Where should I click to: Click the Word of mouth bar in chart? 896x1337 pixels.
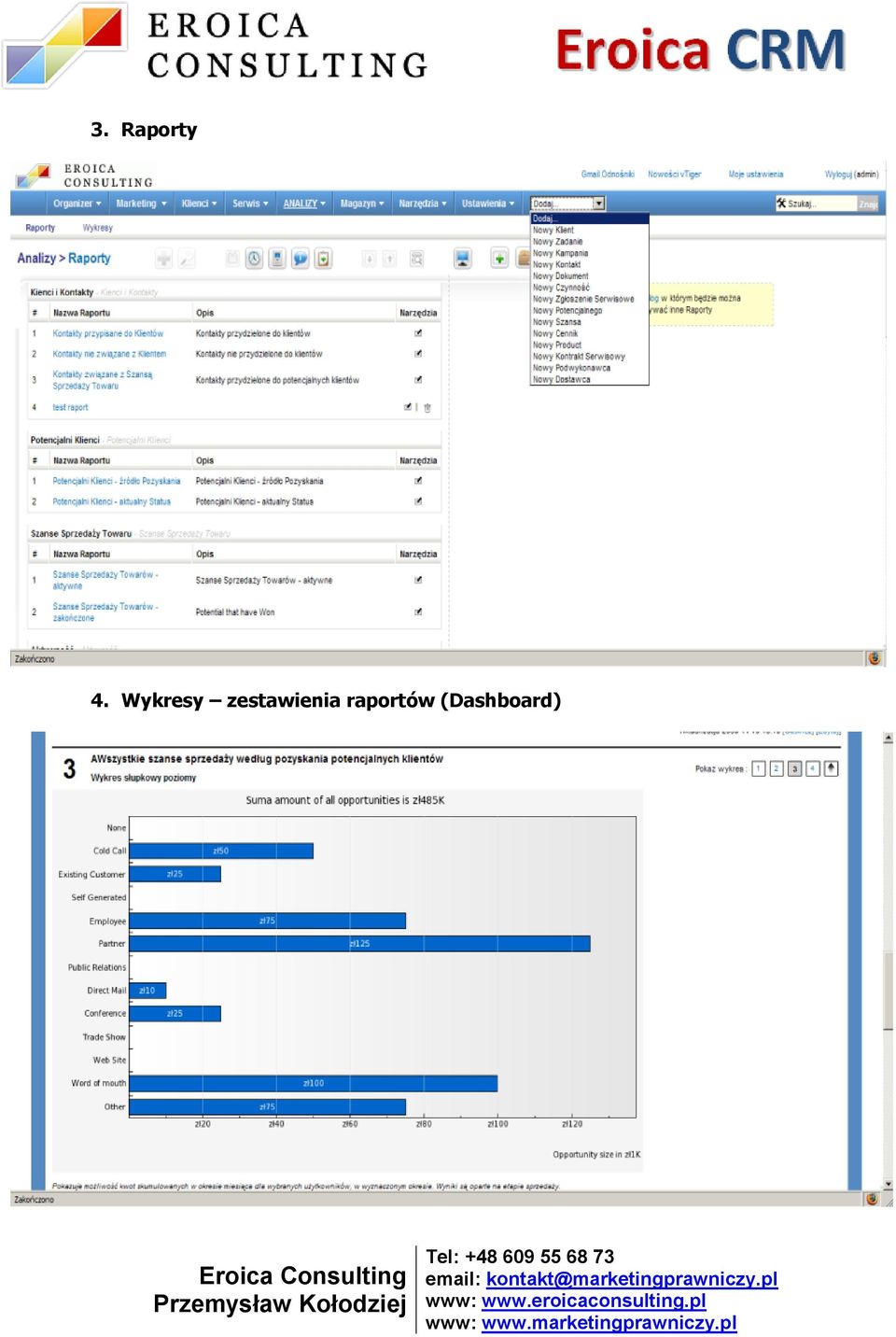313,1083
